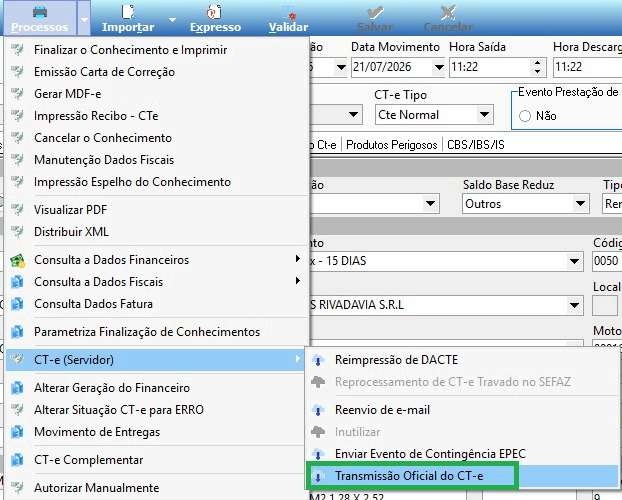Screen dimensions: 622x500
Task: Open the Saldo Base Reduz Outros dropdown
Action: 580,204
